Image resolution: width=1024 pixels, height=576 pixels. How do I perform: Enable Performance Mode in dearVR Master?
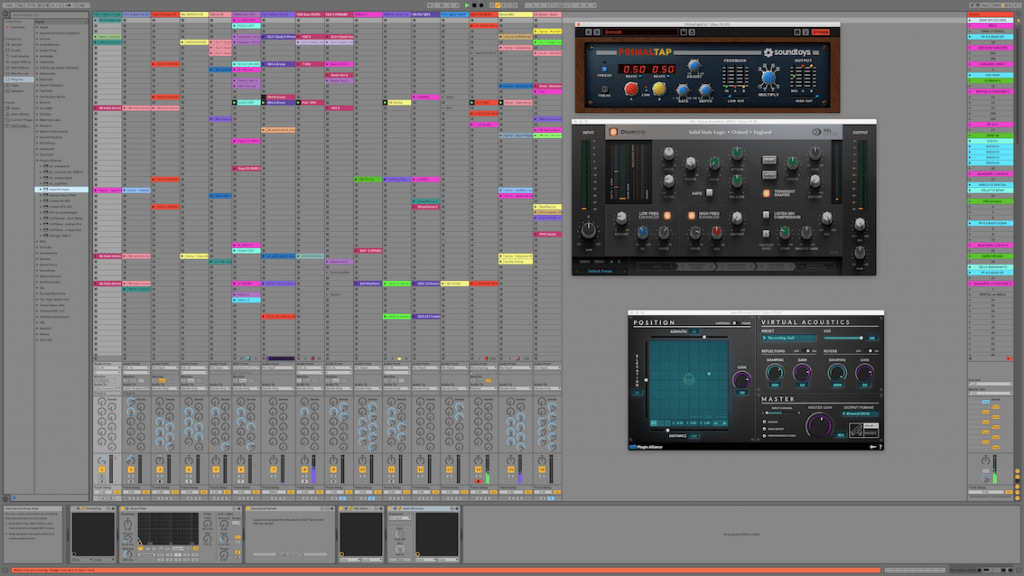point(764,436)
